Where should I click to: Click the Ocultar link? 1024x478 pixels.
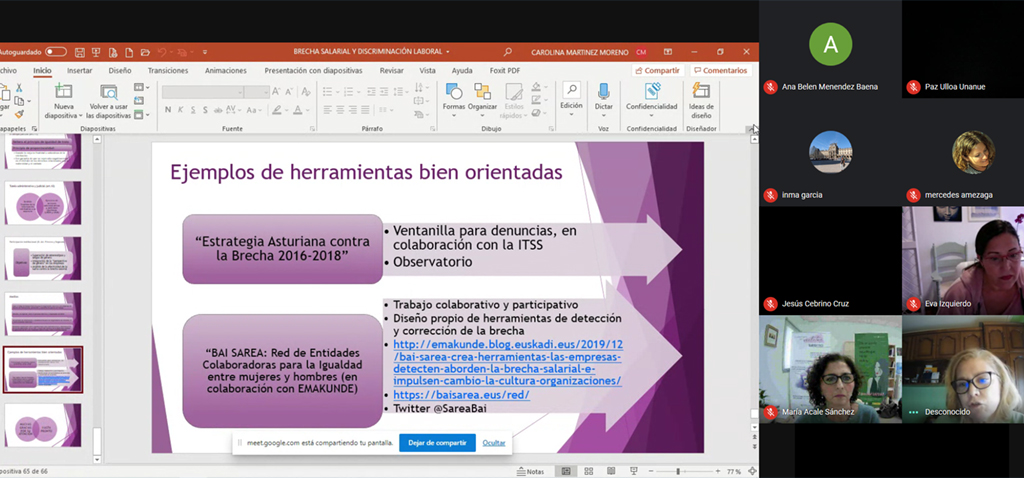pos(494,442)
